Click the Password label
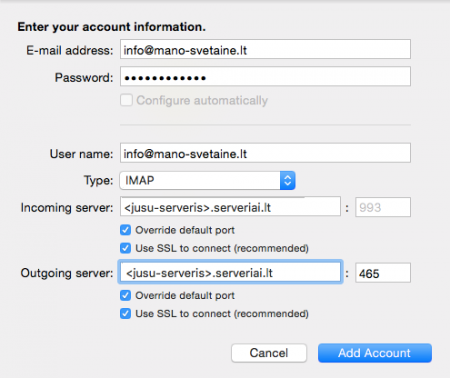 pos(84,78)
